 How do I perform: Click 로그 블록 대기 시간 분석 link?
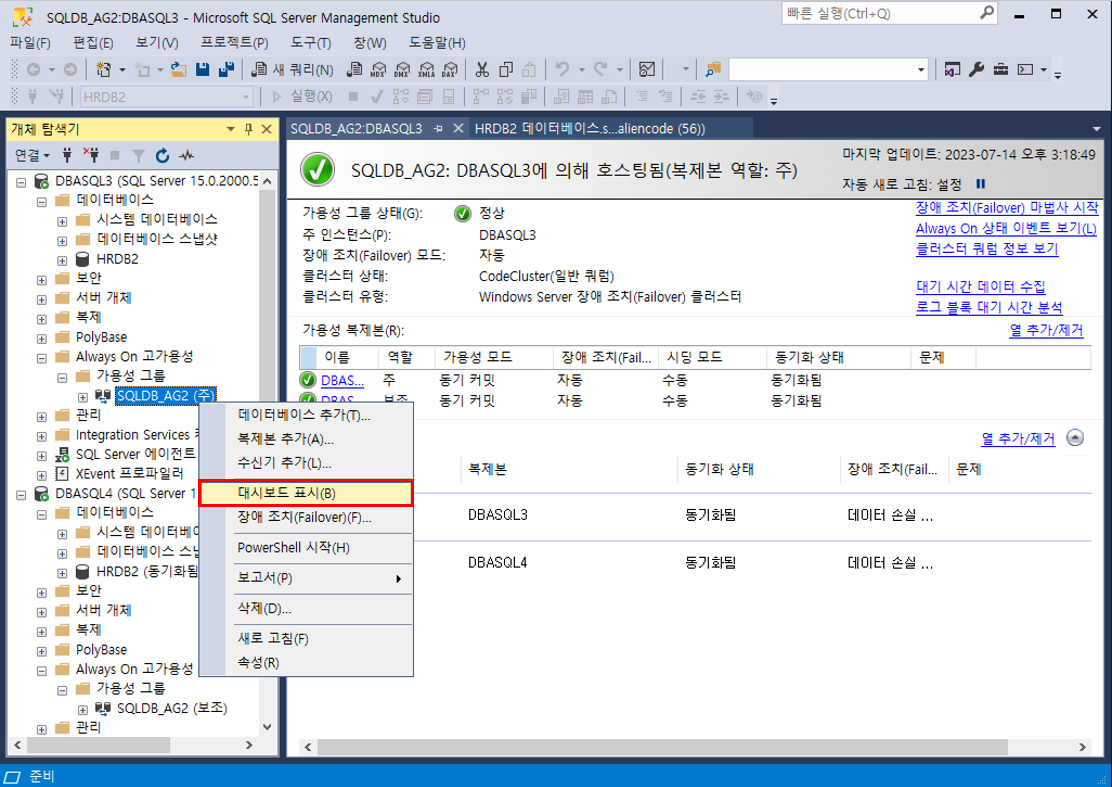pos(989,307)
